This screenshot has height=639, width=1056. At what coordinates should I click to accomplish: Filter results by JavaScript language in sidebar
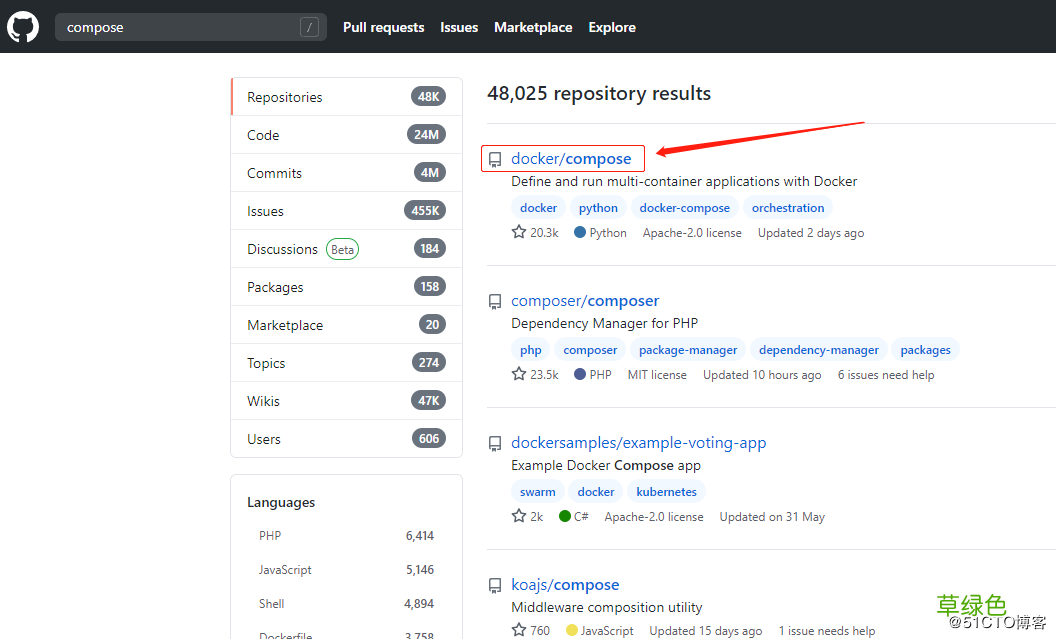(347, 570)
